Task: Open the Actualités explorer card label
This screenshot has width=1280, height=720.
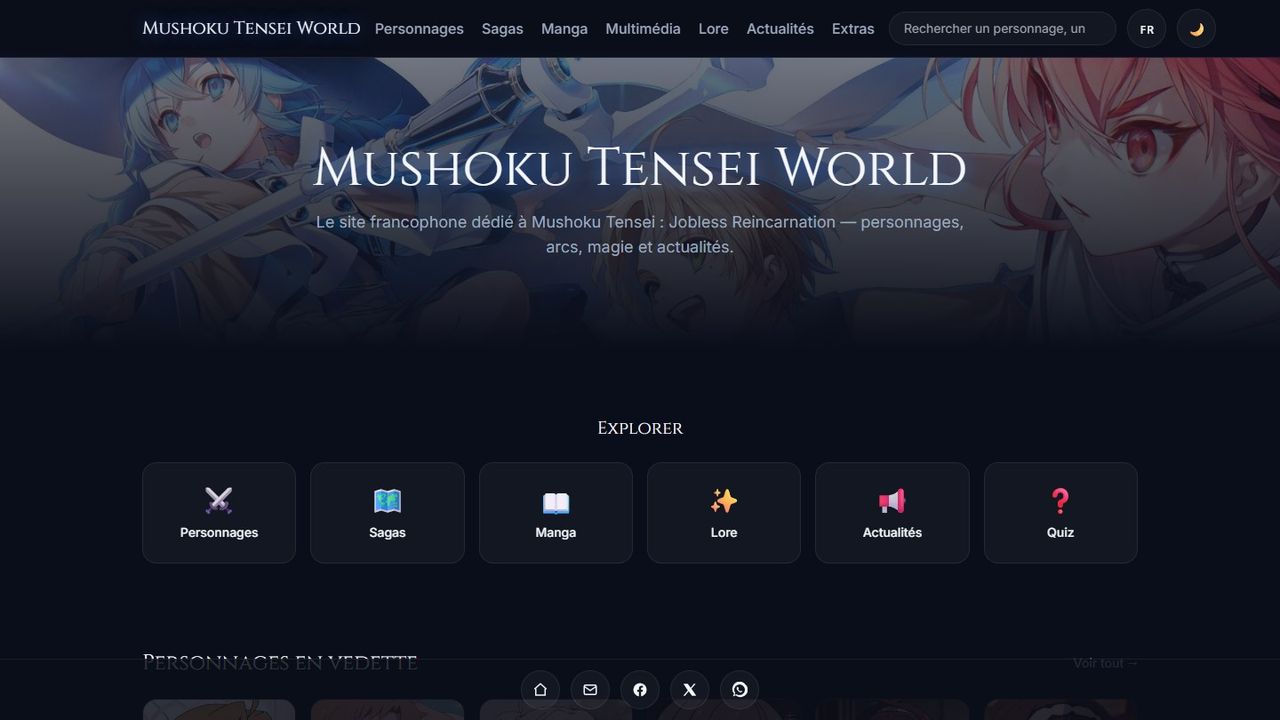Action: (892, 533)
